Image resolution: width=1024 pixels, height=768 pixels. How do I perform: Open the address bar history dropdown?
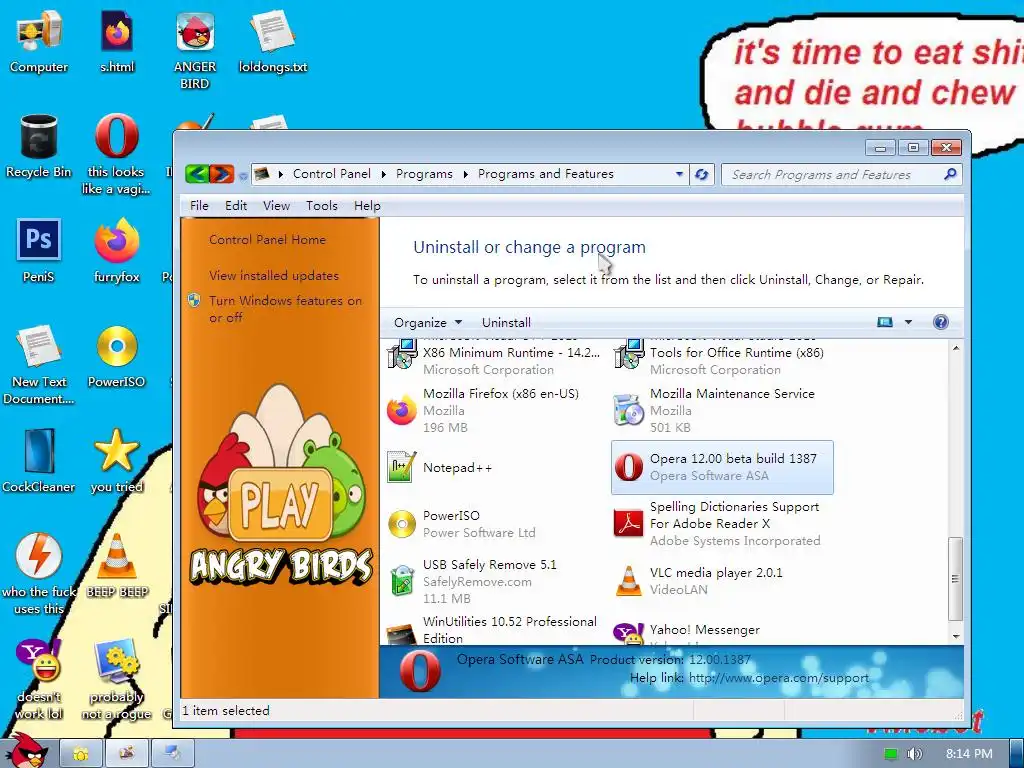[x=679, y=174]
